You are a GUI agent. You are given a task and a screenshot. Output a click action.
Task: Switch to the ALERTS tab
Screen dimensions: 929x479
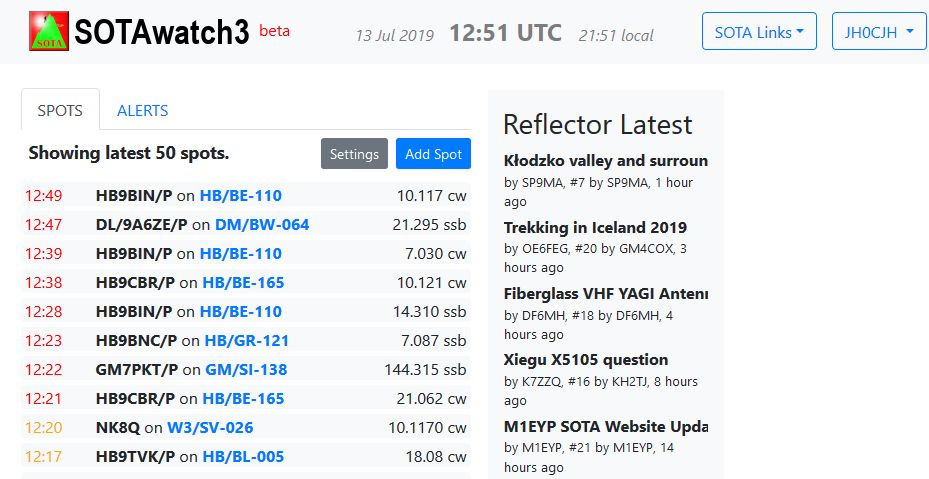(x=142, y=110)
